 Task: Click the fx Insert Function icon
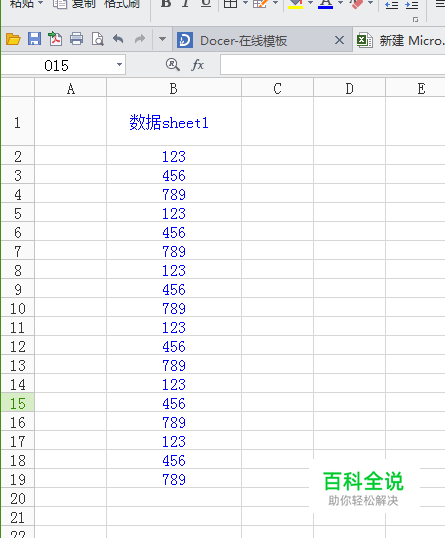coord(198,65)
